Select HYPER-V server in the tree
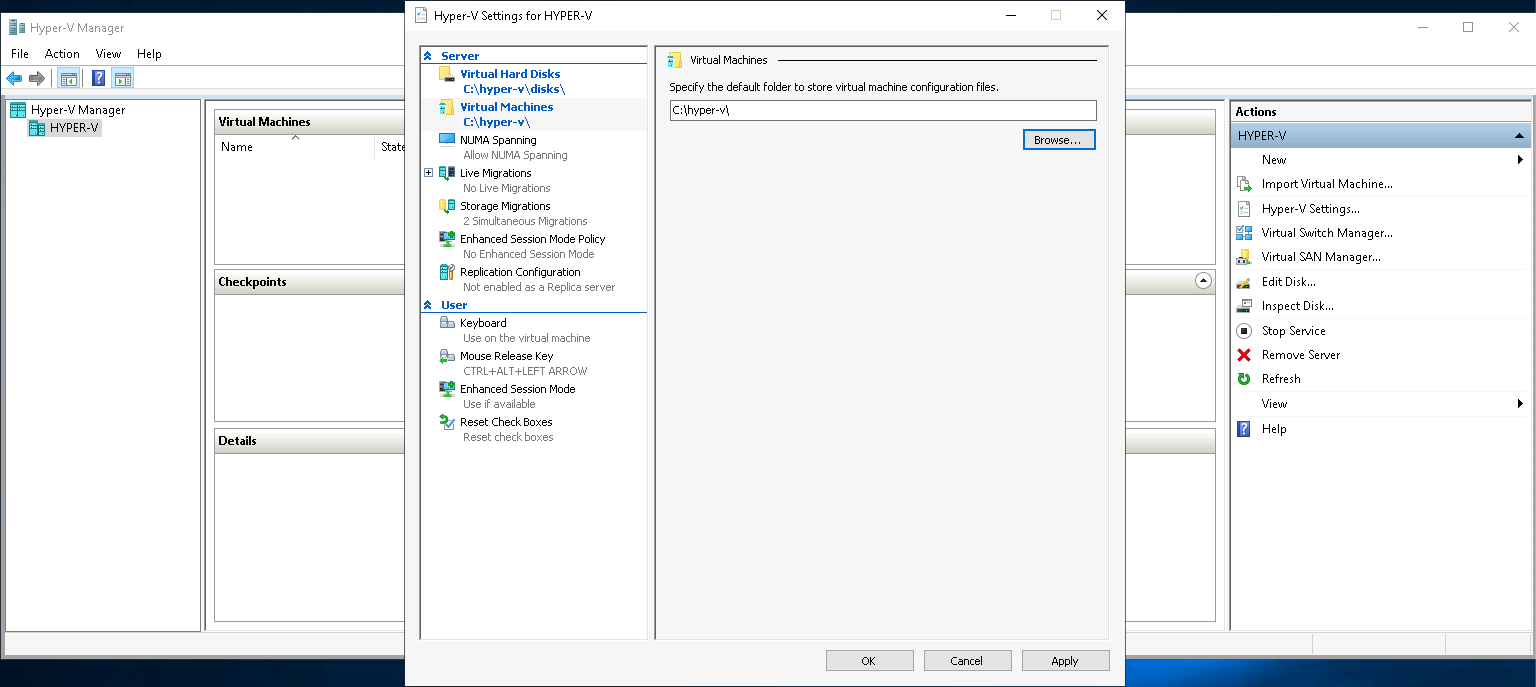The height and width of the screenshot is (687, 1536). [x=74, y=128]
